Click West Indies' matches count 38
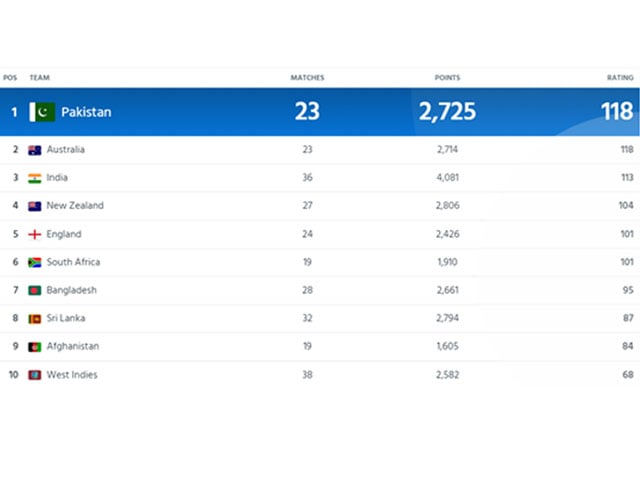Image resolution: width=640 pixels, height=480 pixels. point(307,375)
